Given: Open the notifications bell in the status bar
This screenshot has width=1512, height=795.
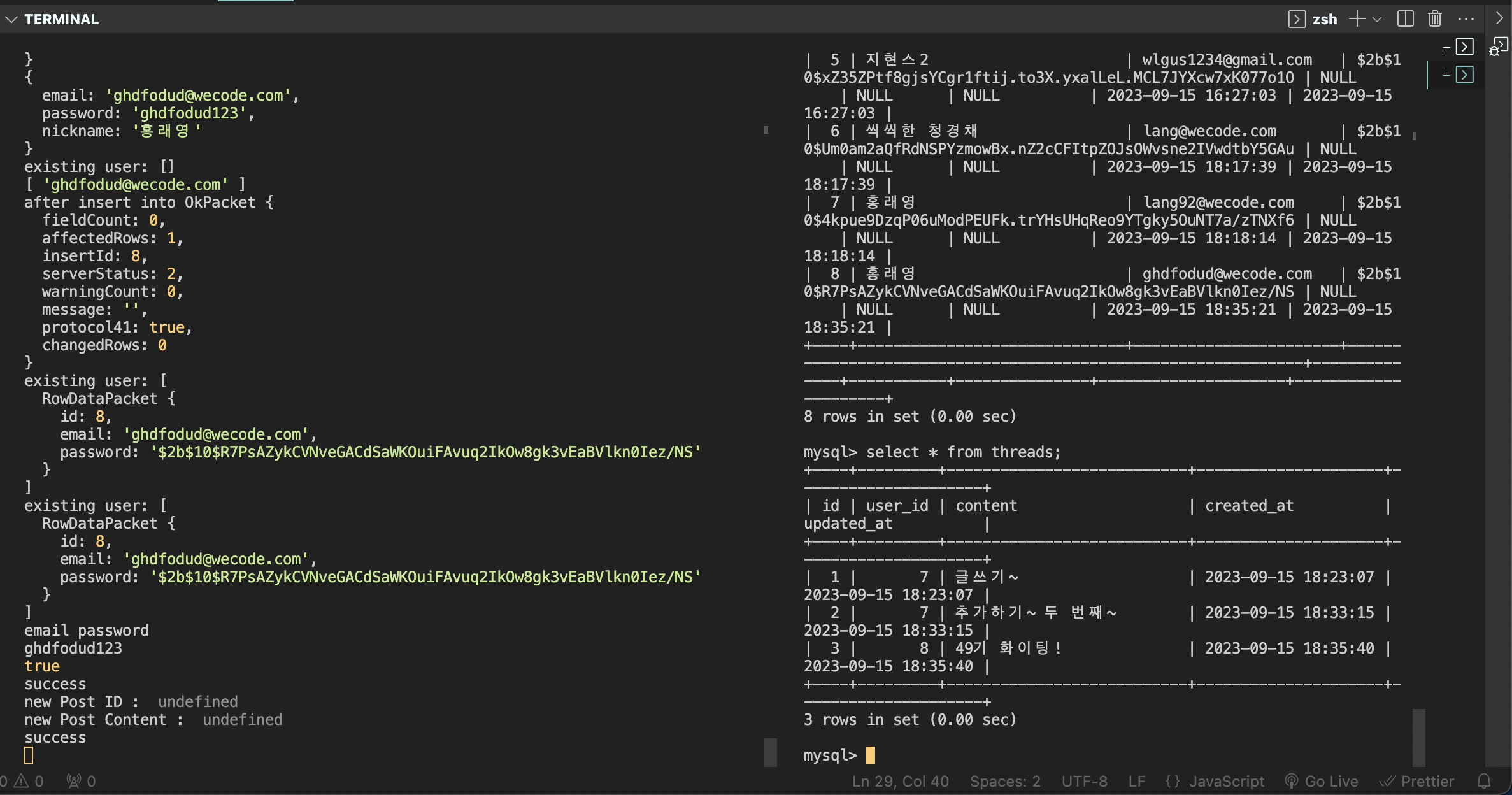Looking at the screenshot, I should pyautogui.click(x=1484, y=781).
